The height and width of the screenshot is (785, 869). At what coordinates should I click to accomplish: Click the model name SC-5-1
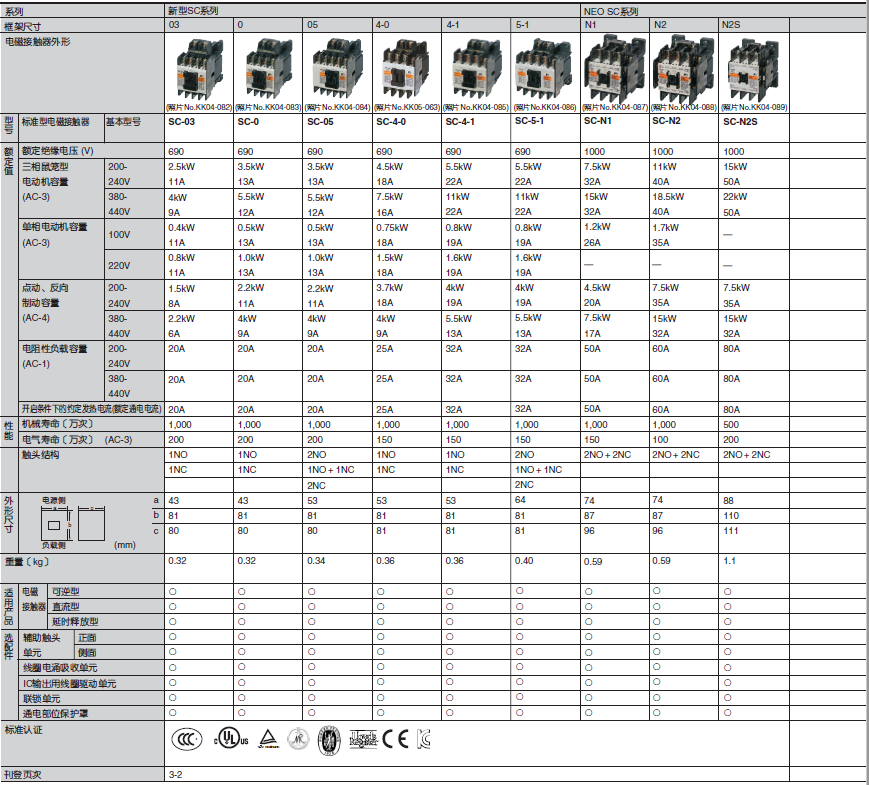529,121
